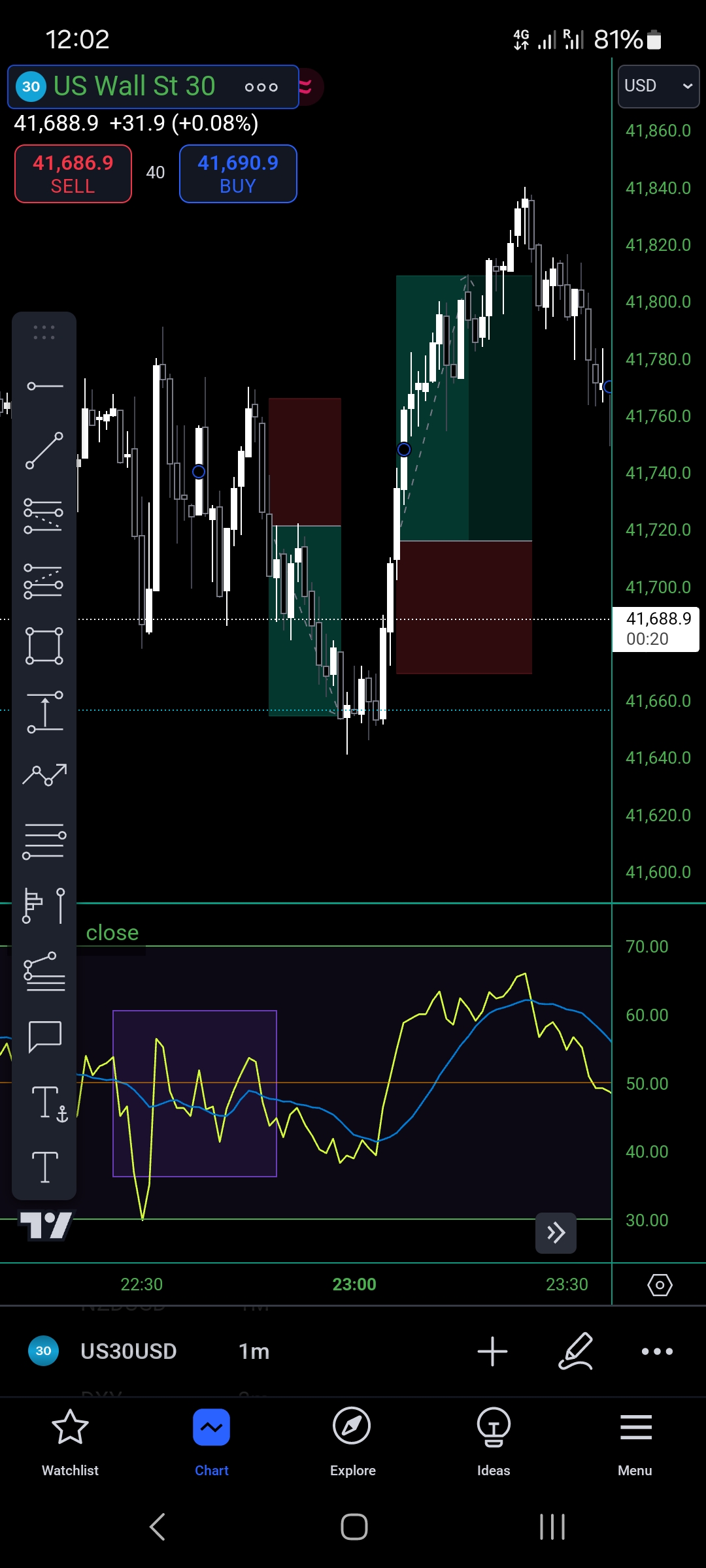This screenshot has height=1568, width=706.
Task: Choose the parallel channel tool with dotted midline
Action: coord(44,516)
